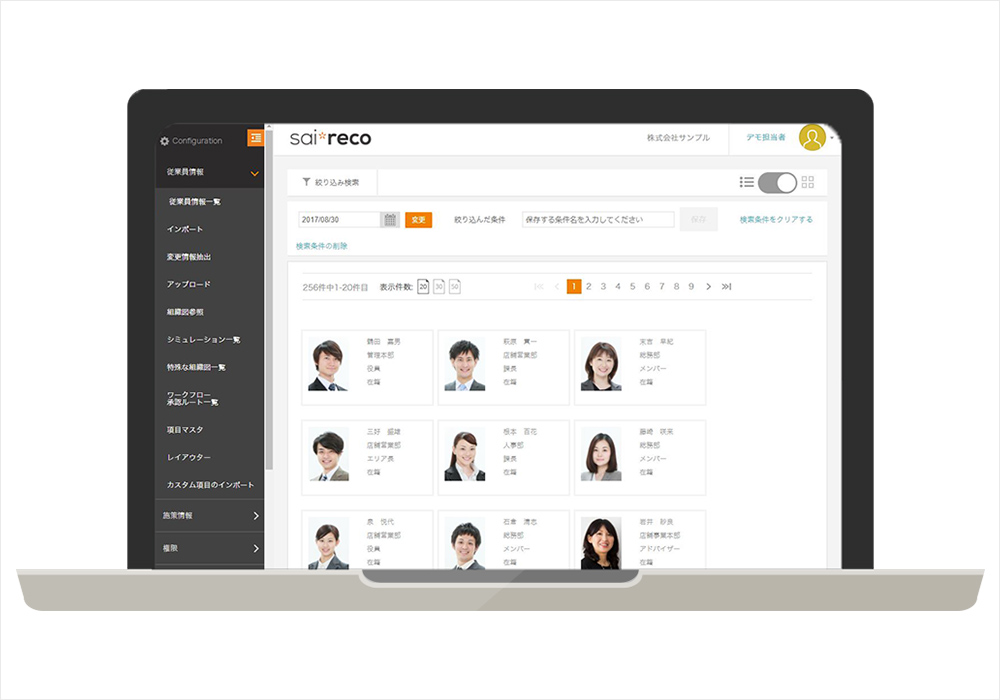Select the grid view icon
This screenshot has height=700, width=1000.
click(808, 182)
